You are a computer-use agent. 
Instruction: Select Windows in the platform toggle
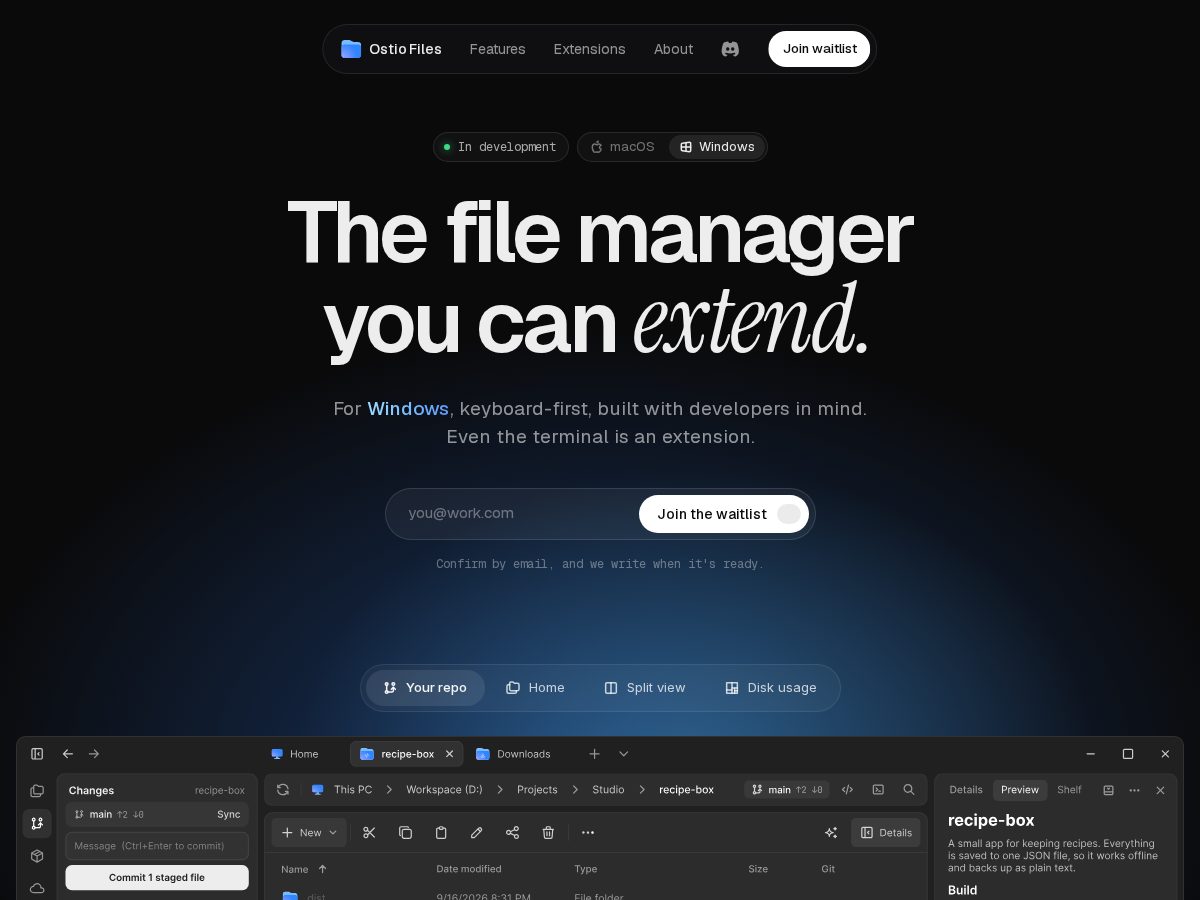tap(717, 147)
